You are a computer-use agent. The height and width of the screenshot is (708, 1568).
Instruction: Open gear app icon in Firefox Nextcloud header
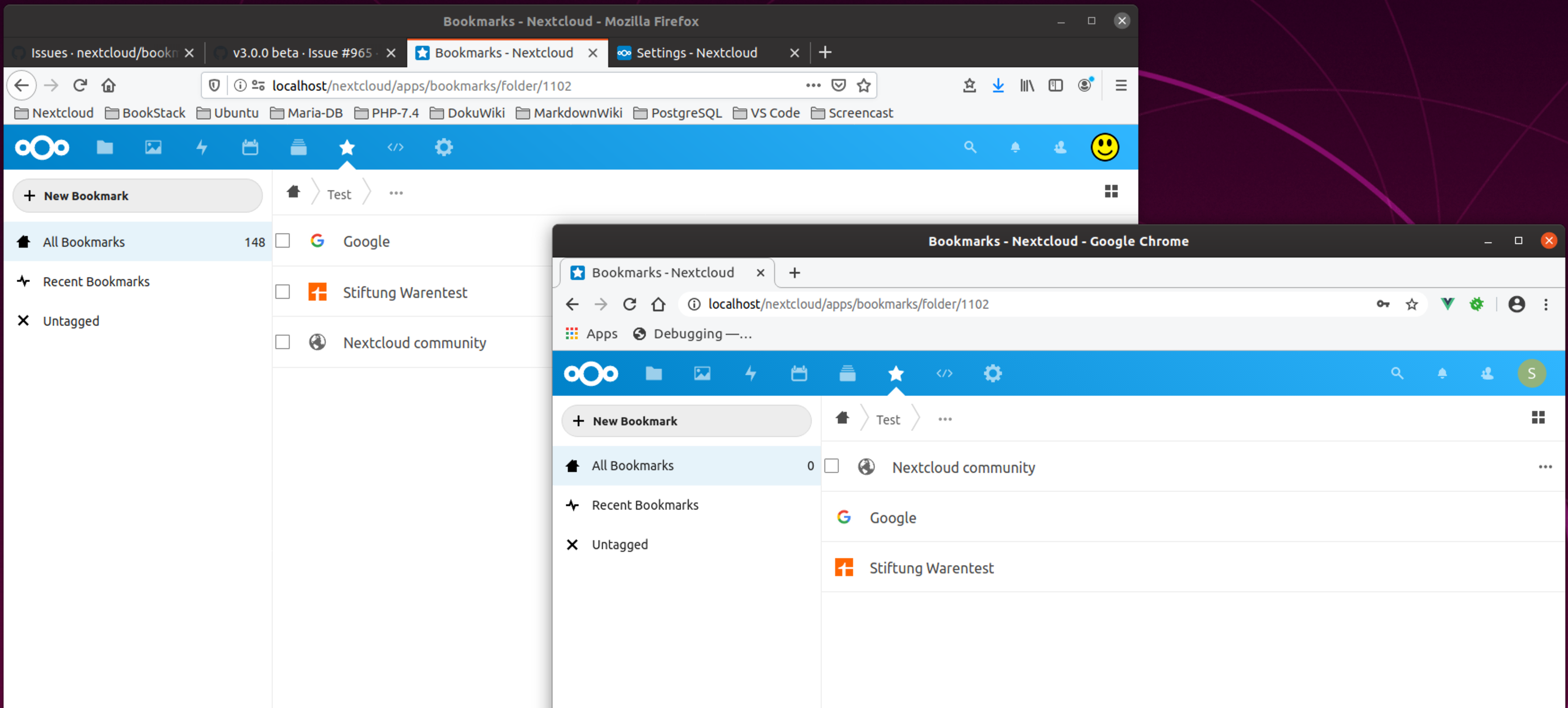[x=444, y=147]
